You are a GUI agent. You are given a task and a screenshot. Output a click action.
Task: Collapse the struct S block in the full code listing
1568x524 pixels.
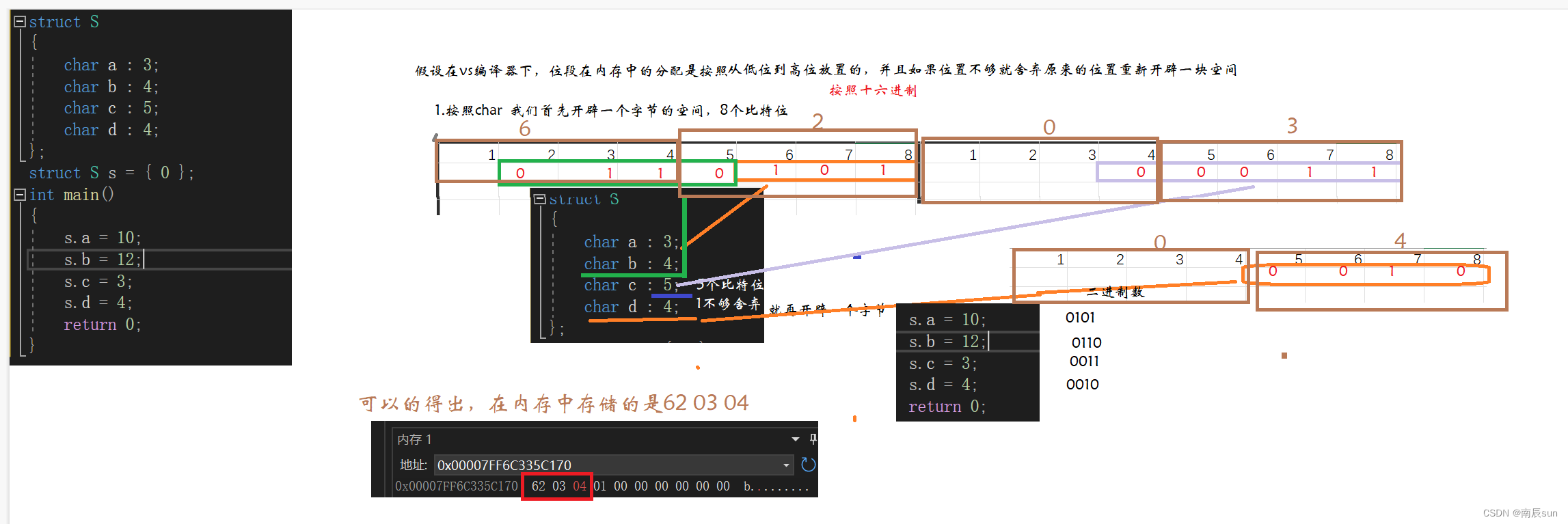point(20,22)
